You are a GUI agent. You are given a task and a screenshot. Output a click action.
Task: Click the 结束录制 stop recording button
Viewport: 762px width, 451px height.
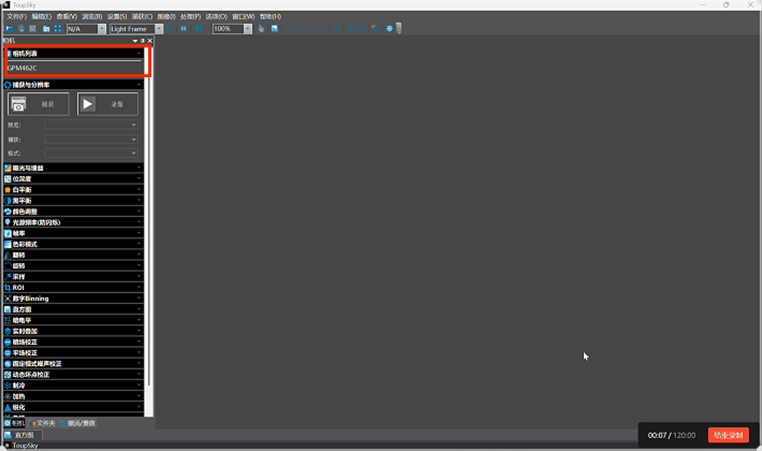point(727,435)
